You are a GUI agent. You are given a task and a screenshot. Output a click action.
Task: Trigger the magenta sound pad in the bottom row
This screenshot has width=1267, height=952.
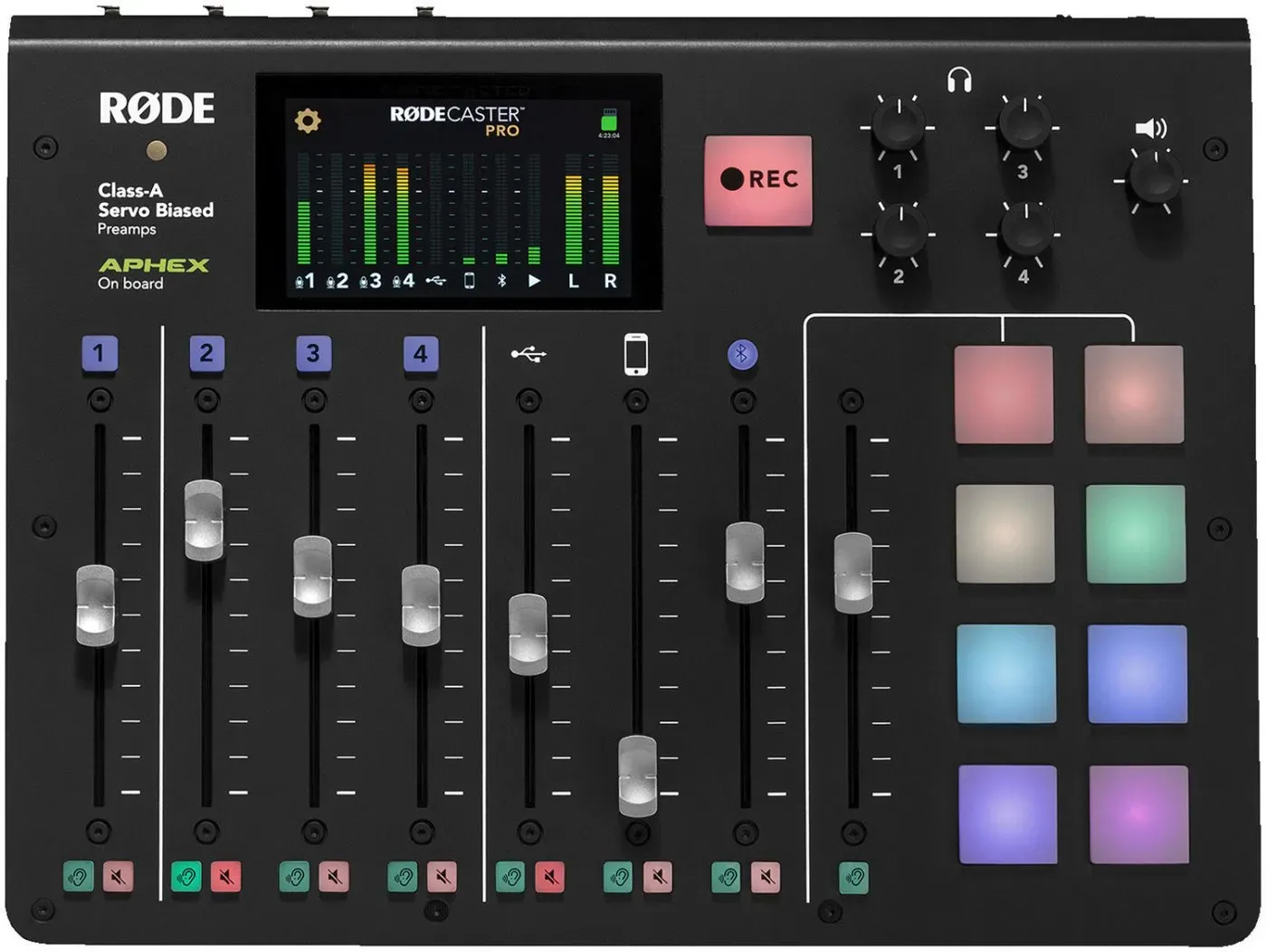1138,814
